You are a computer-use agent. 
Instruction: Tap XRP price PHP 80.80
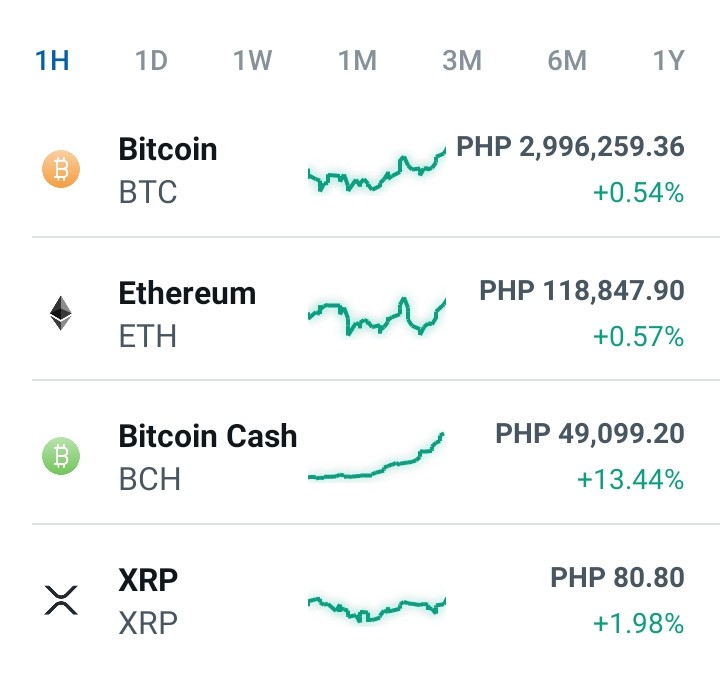618,577
